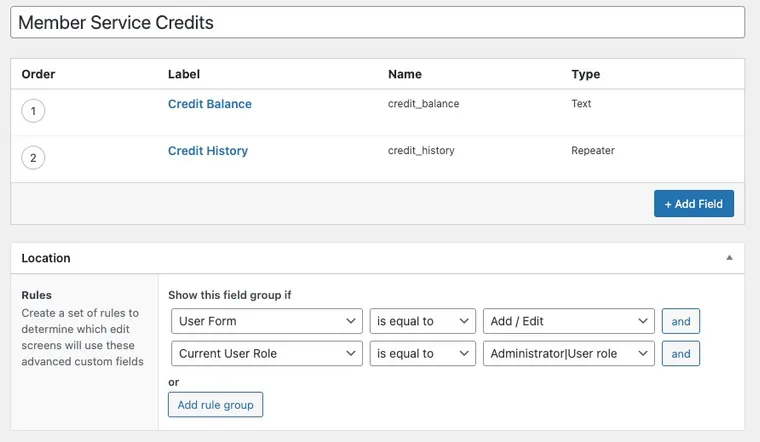The height and width of the screenshot is (442, 760).
Task: Open the Administrator|User role value dropdown
Action: pos(569,353)
